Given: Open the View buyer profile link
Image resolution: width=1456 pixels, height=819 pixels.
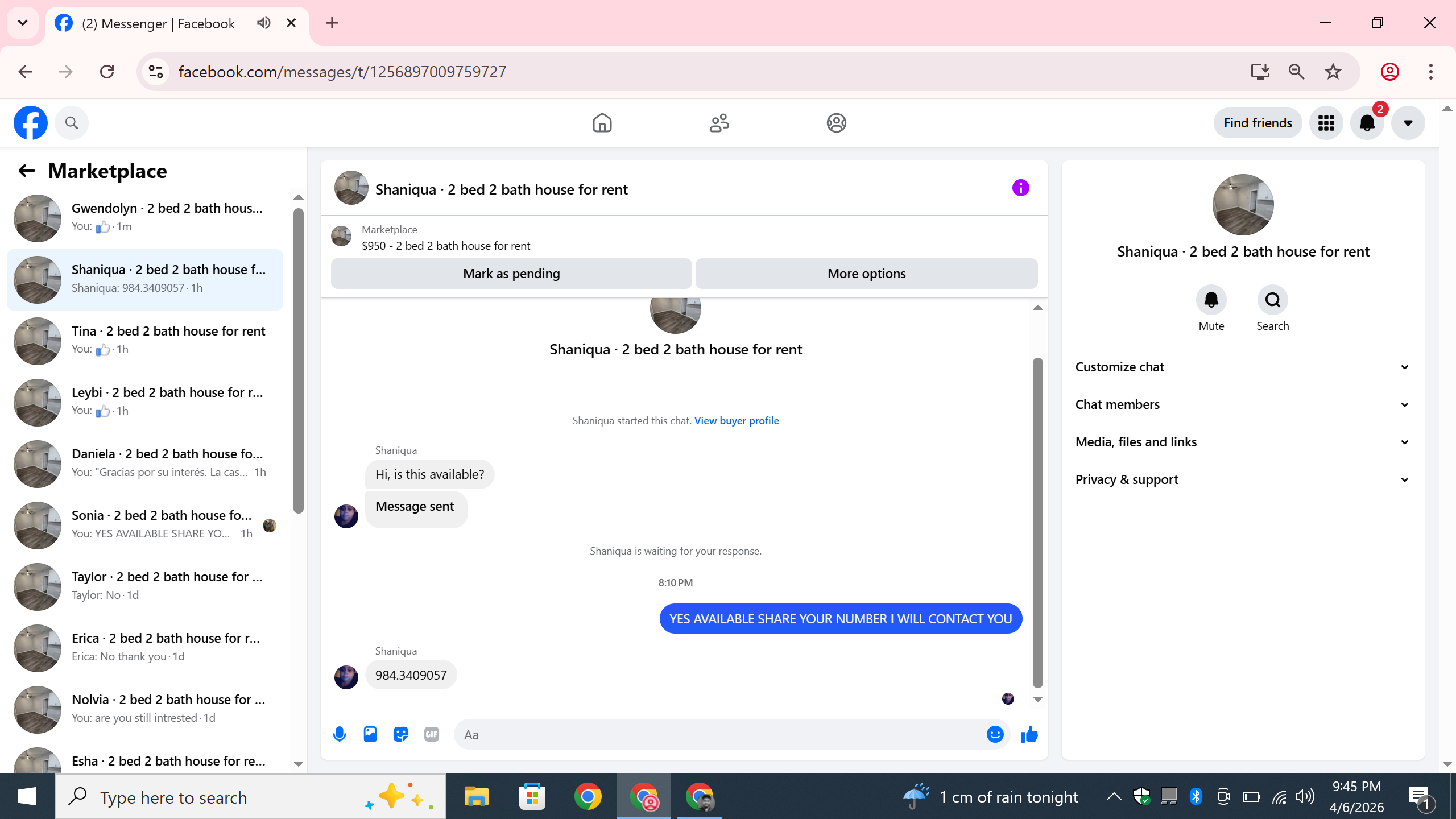Looking at the screenshot, I should (x=737, y=421).
